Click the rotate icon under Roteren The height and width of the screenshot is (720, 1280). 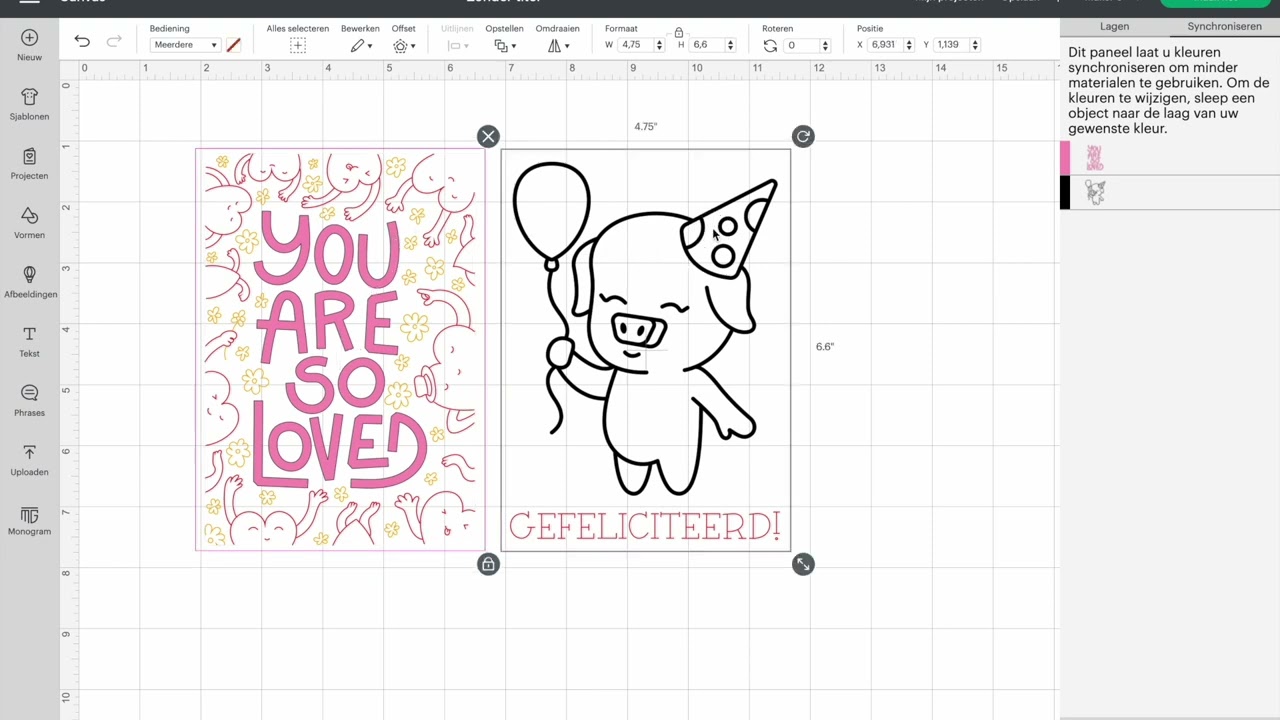770,45
